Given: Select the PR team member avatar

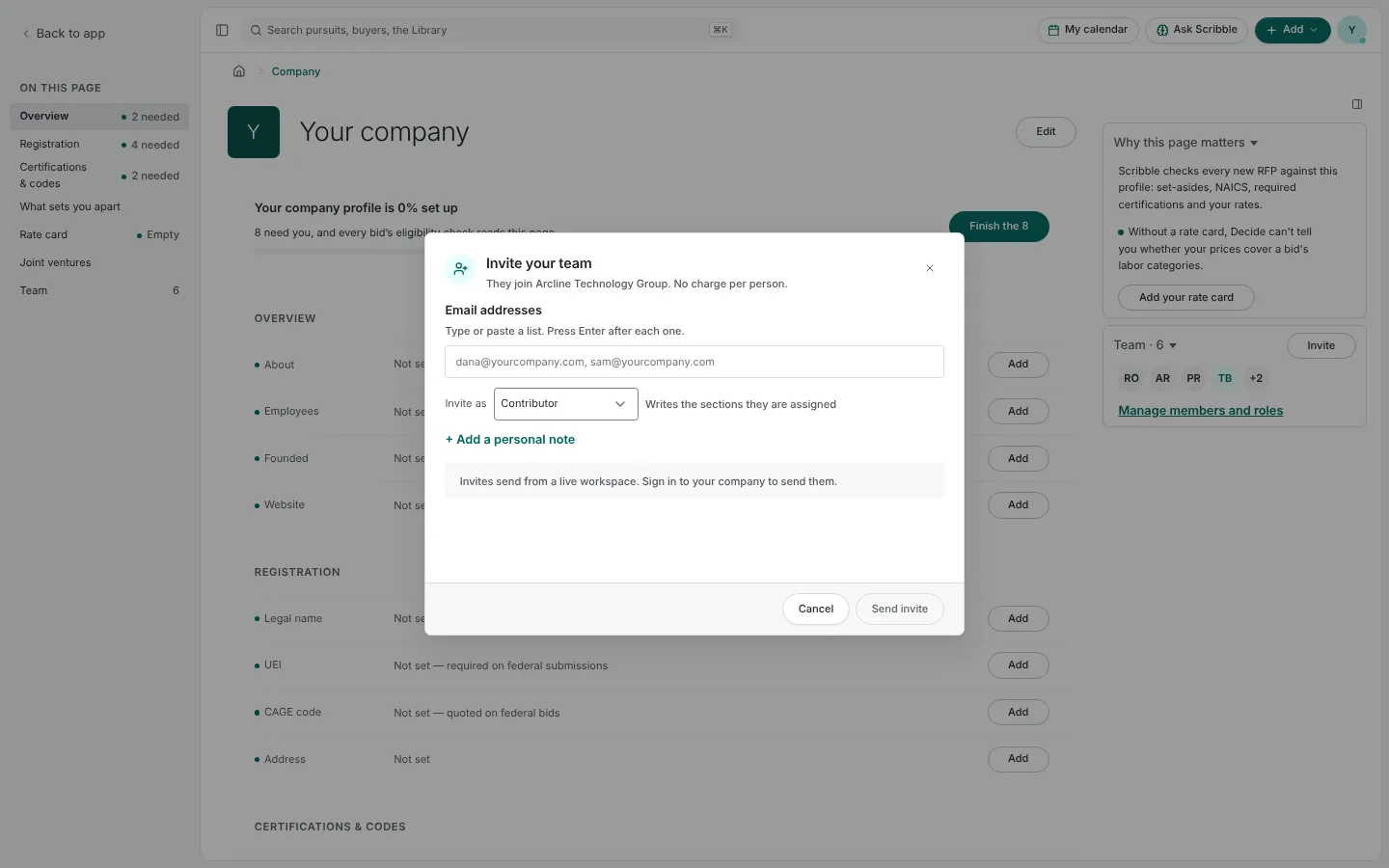Looking at the screenshot, I should click(1193, 378).
